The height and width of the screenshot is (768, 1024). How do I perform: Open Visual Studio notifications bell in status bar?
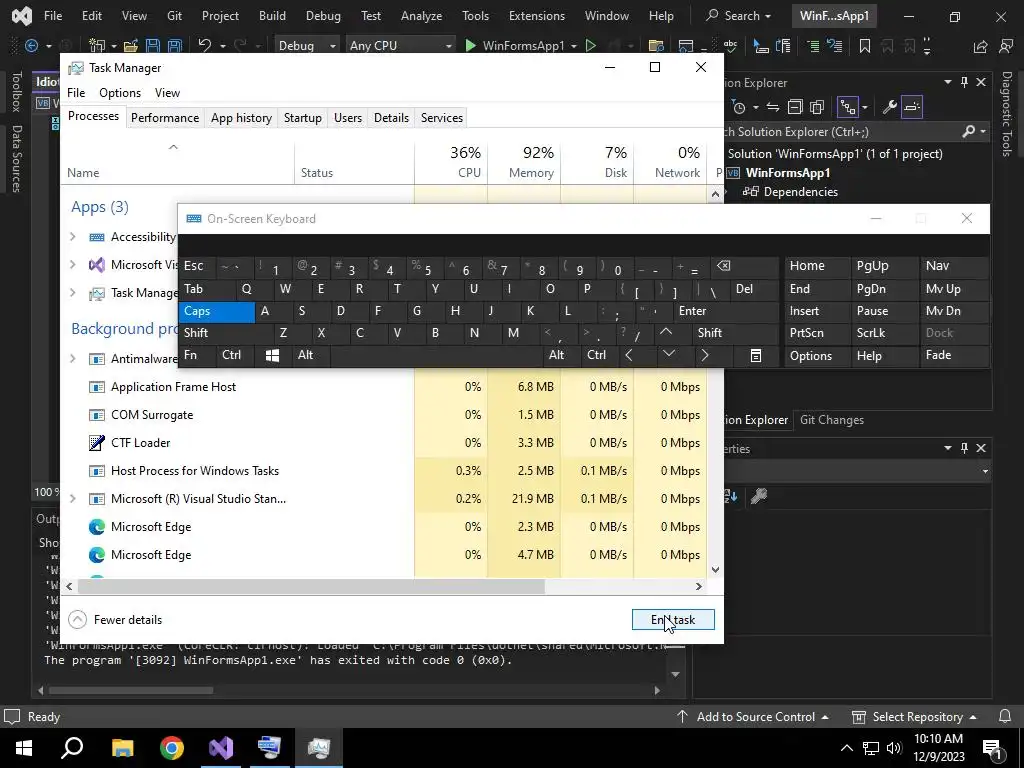1005,716
